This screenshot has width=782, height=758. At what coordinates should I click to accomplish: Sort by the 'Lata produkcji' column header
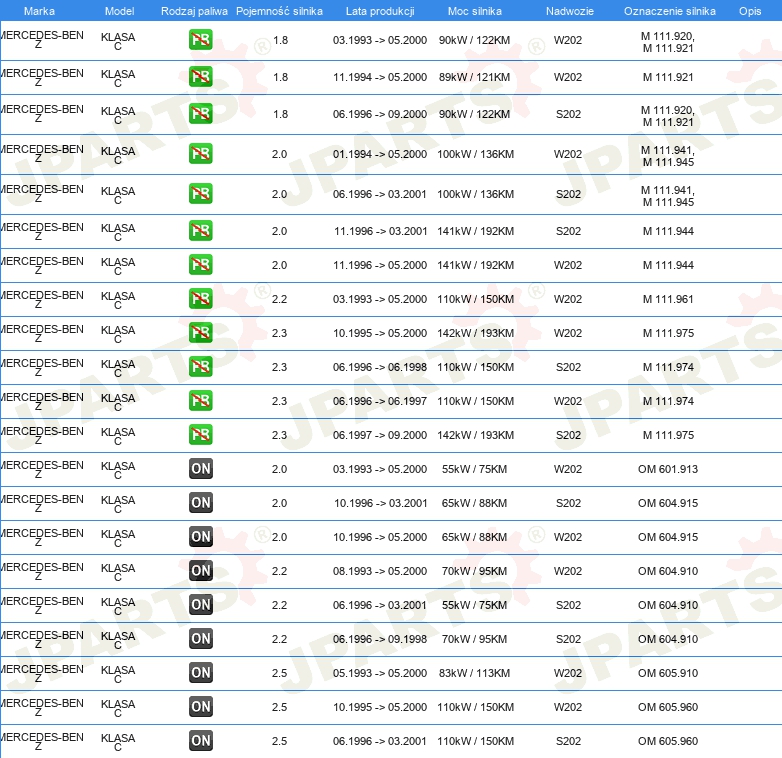pyautogui.click(x=379, y=11)
